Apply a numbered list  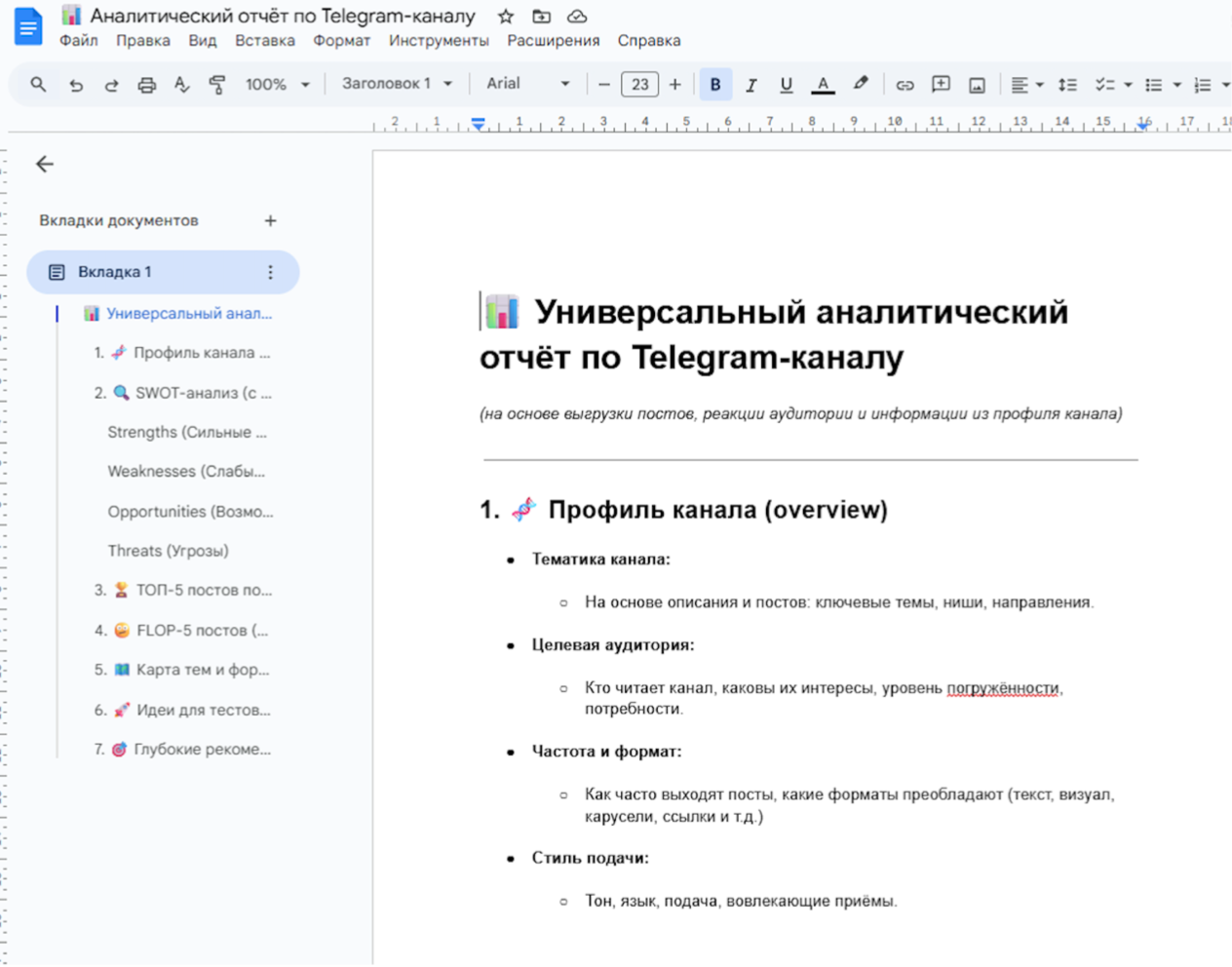[1203, 85]
